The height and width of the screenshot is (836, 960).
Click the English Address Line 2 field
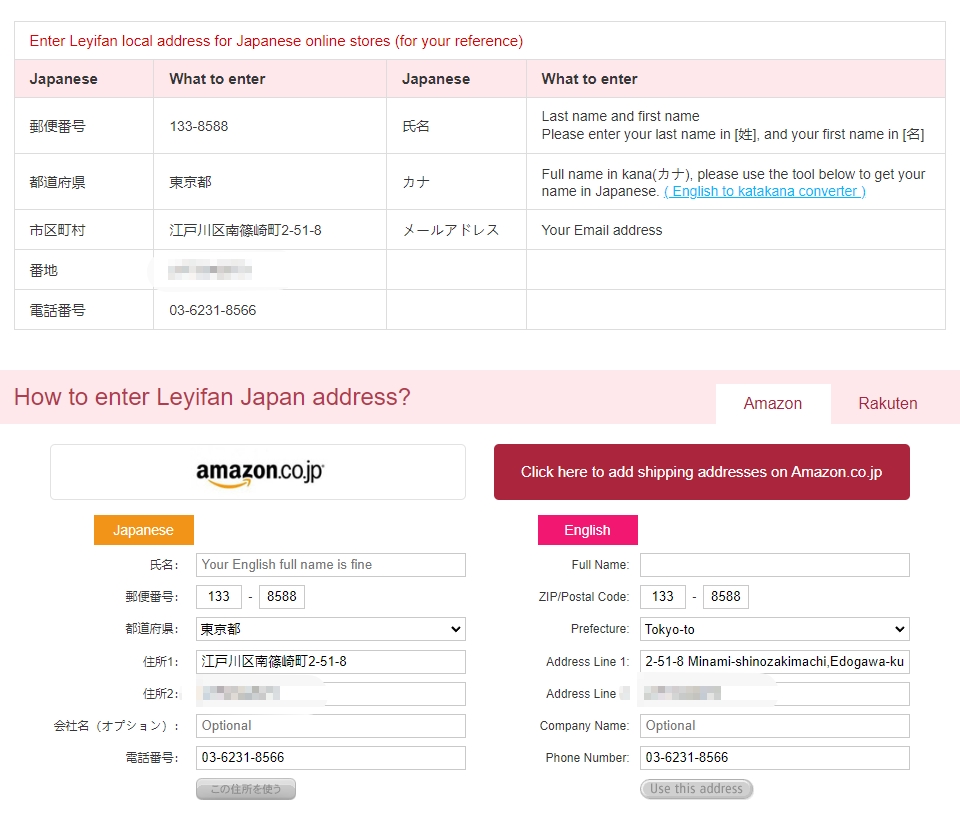(775, 693)
